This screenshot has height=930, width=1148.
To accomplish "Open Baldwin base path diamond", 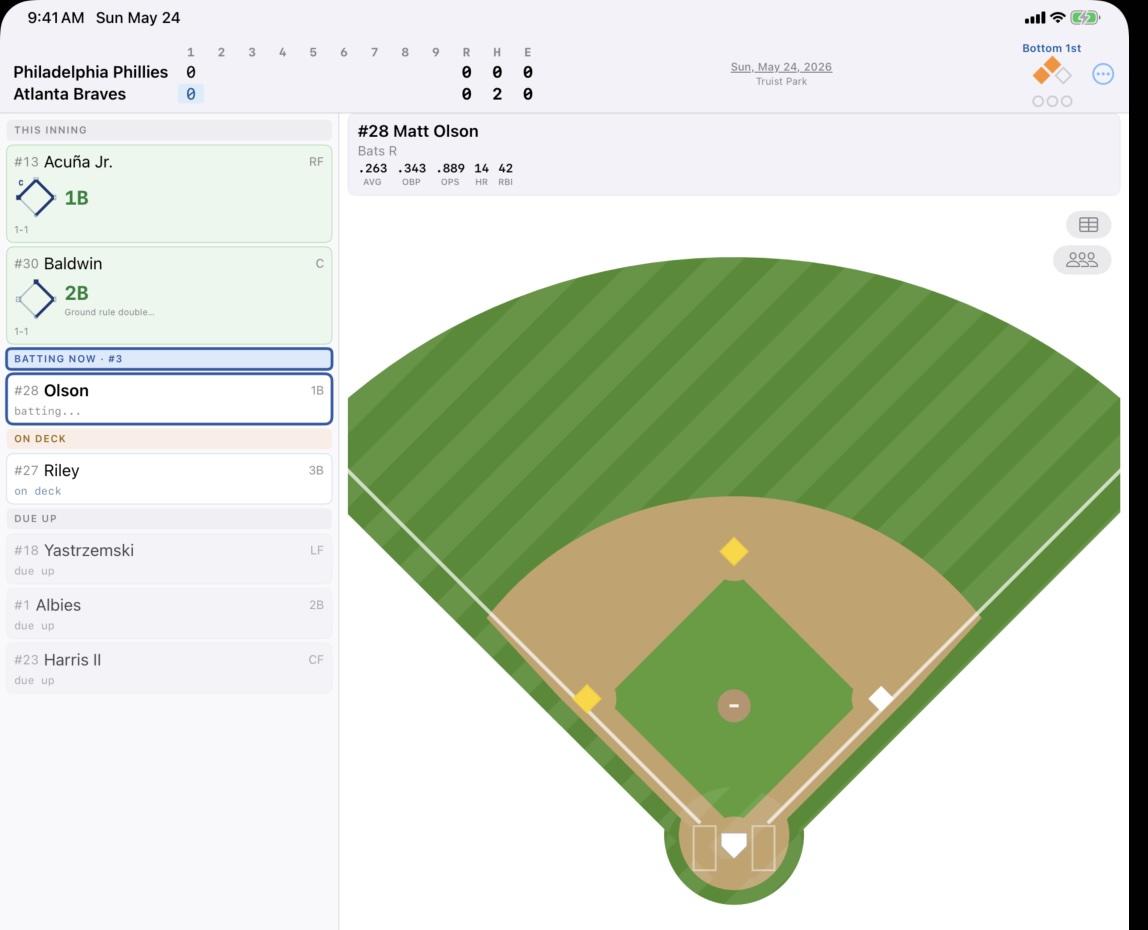I will 35,299.
